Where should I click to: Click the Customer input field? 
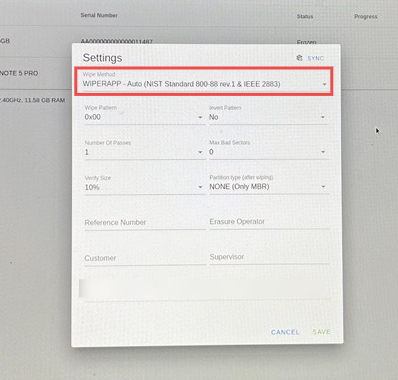144,258
